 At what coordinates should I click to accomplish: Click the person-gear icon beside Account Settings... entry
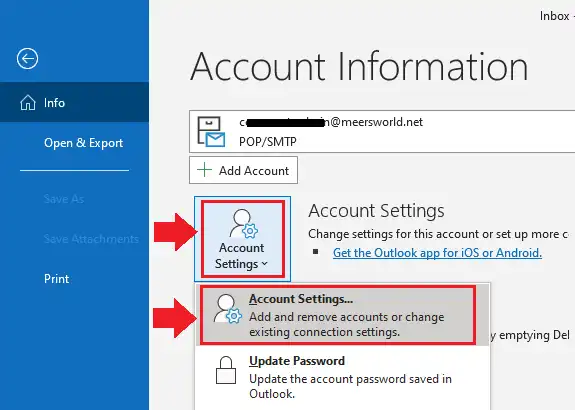228,309
